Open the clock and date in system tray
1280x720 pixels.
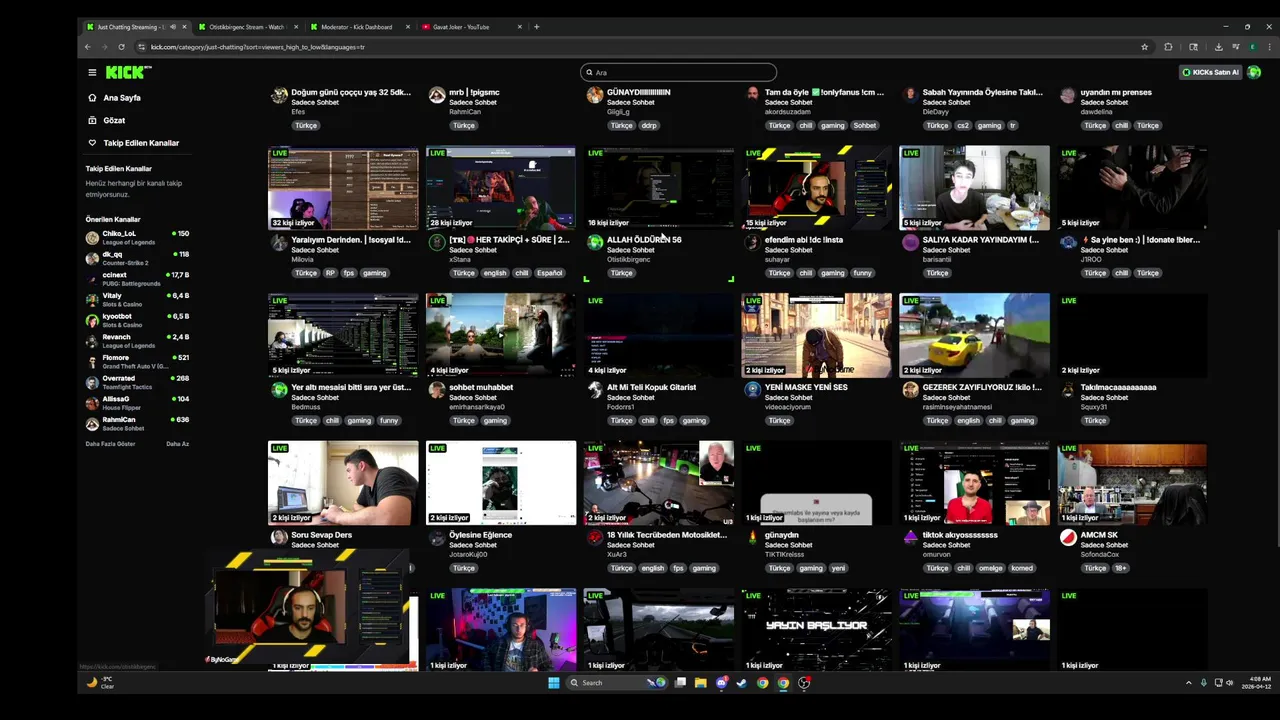pyautogui.click(x=1256, y=683)
